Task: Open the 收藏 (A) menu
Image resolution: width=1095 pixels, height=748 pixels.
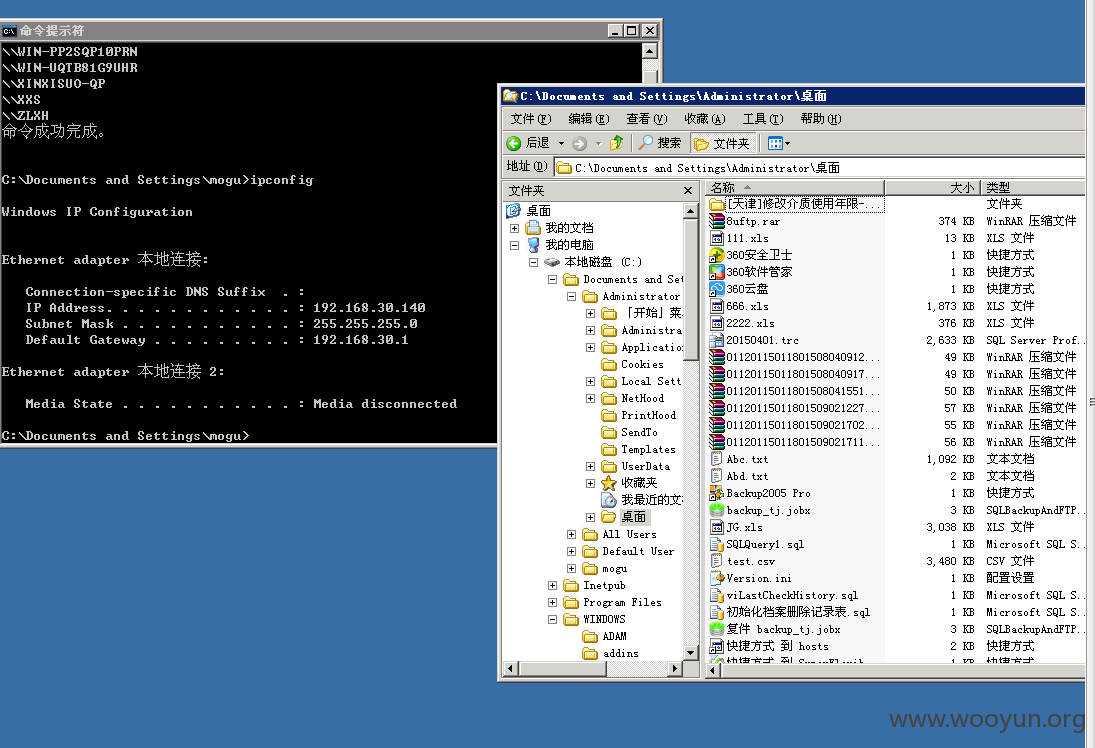Action: click(705, 119)
